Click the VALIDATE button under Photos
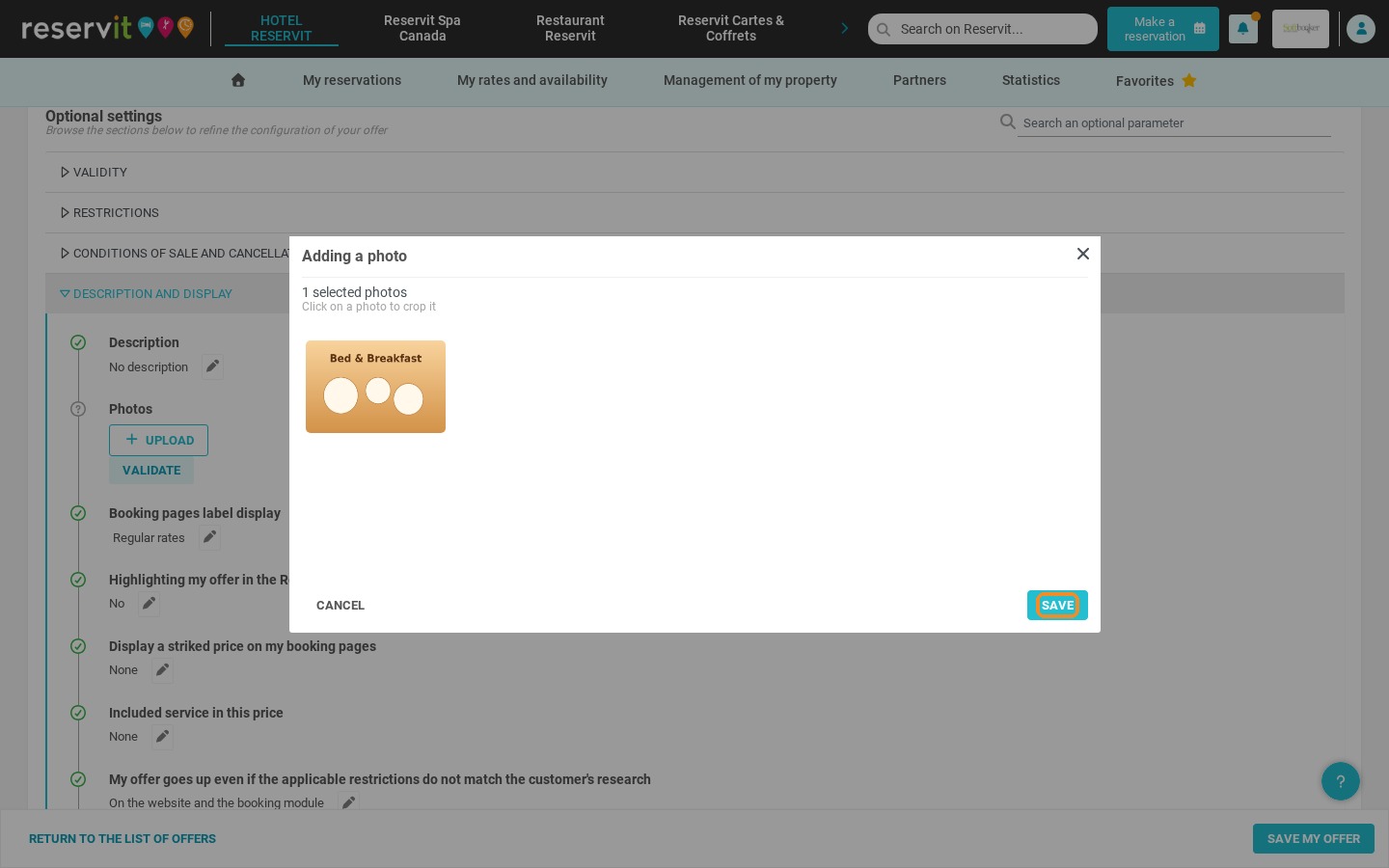This screenshot has width=1389, height=868. point(151,470)
